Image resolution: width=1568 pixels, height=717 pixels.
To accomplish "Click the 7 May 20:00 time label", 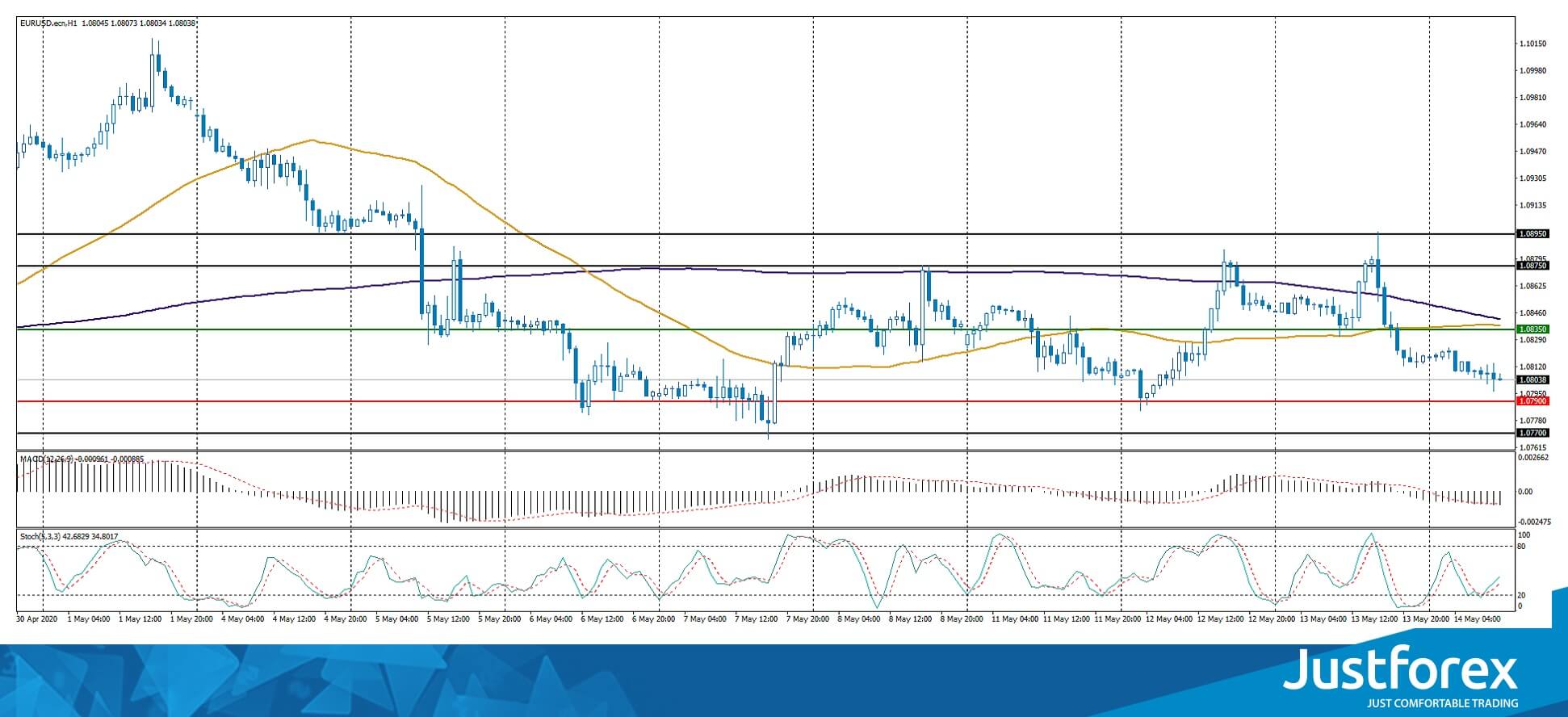I will tap(808, 619).
